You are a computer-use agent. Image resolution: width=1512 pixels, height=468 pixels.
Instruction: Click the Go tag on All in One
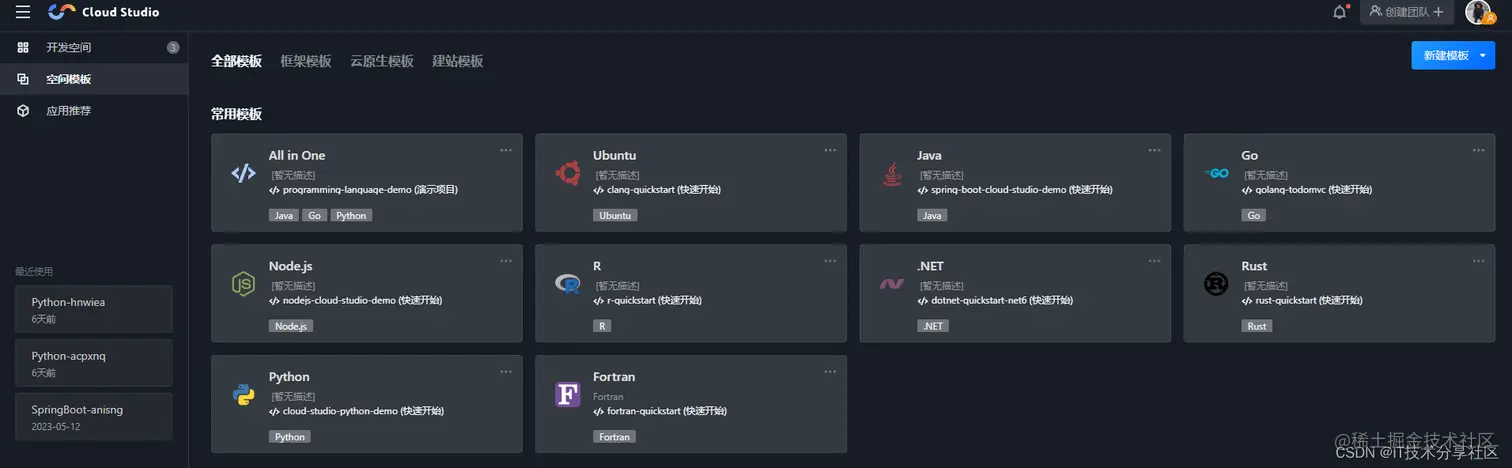point(315,215)
